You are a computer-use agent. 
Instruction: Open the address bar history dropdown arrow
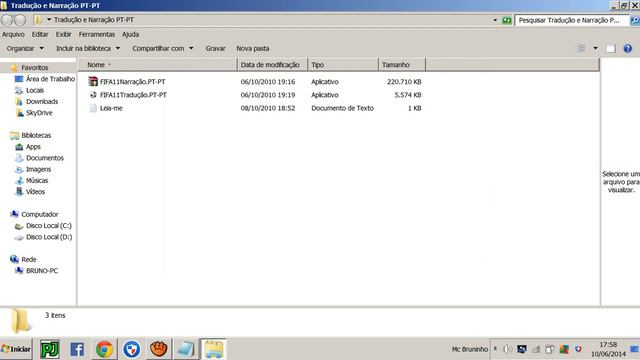[x=495, y=20]
